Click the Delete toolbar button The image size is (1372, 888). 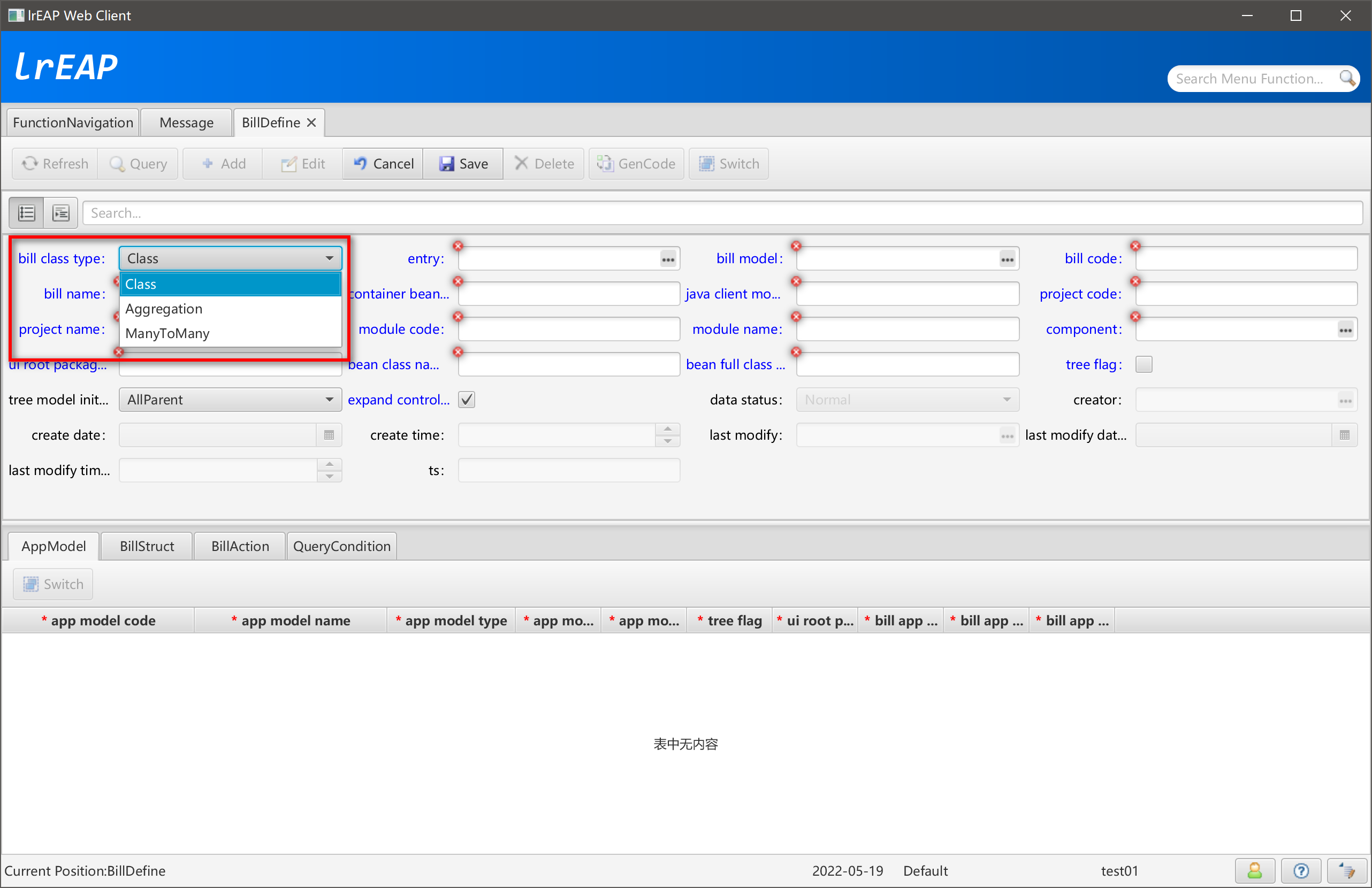click(544, 164)
